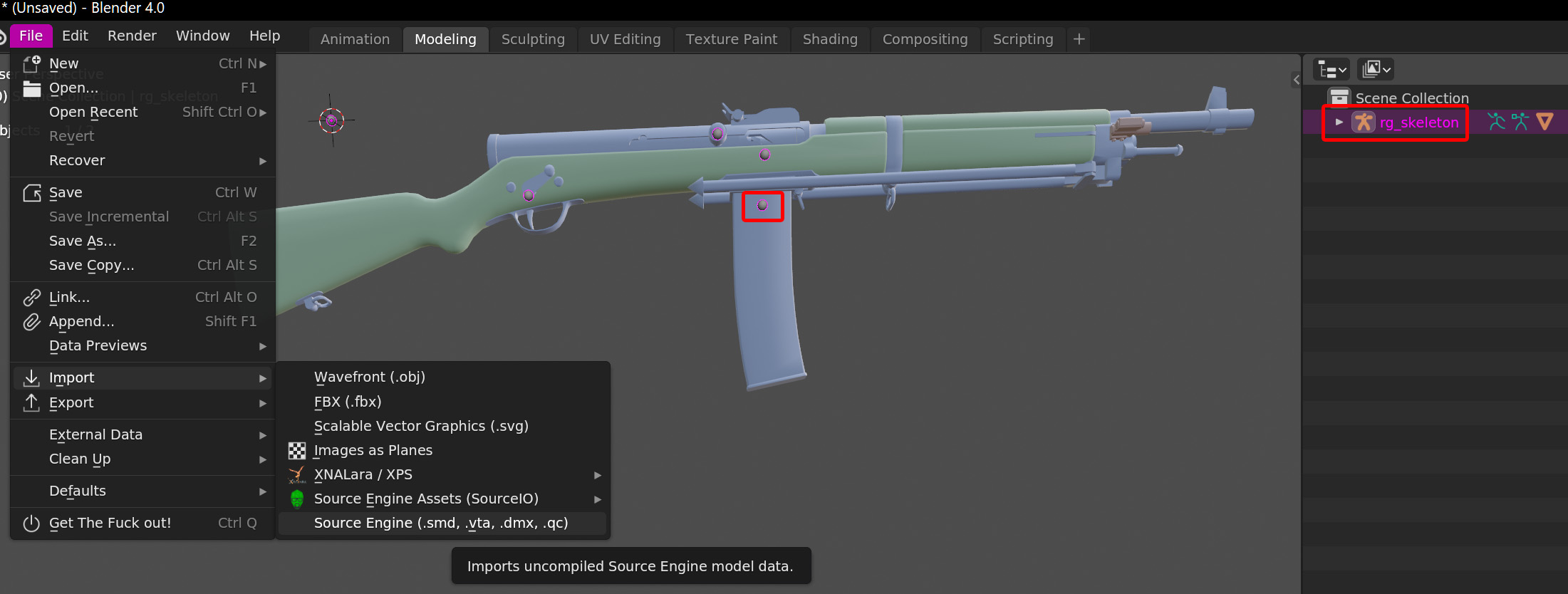The height and width of the screenshot is (594, 1568).
Task: Click the New file icon in File menu
Action: tap(31, 64)
